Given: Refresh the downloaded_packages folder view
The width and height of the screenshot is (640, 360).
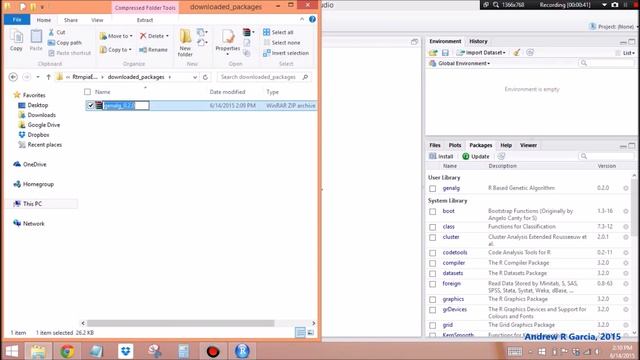Looking at the screenshot, I should click(205, 77).
